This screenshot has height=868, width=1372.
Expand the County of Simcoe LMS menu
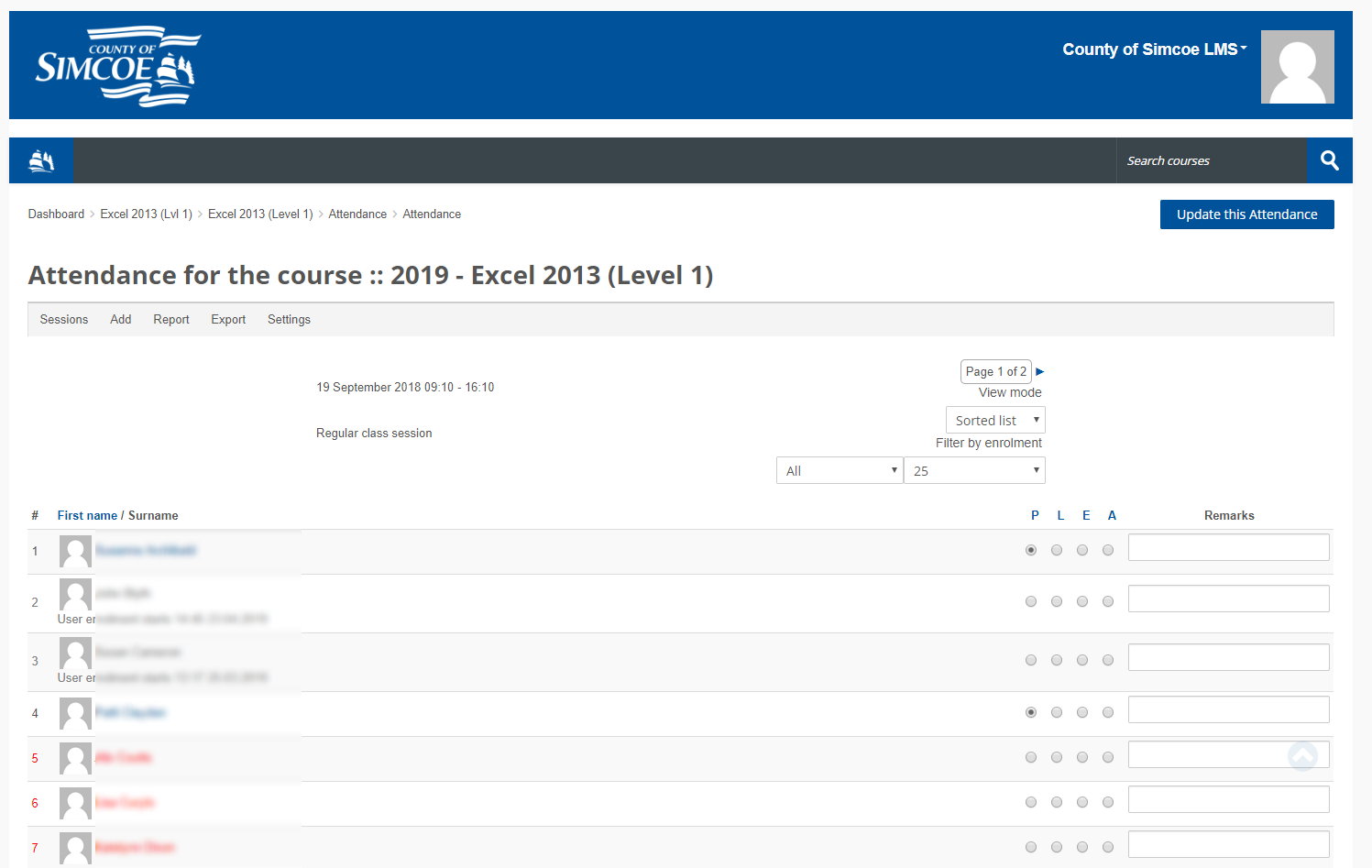[x=1155, y=49]
